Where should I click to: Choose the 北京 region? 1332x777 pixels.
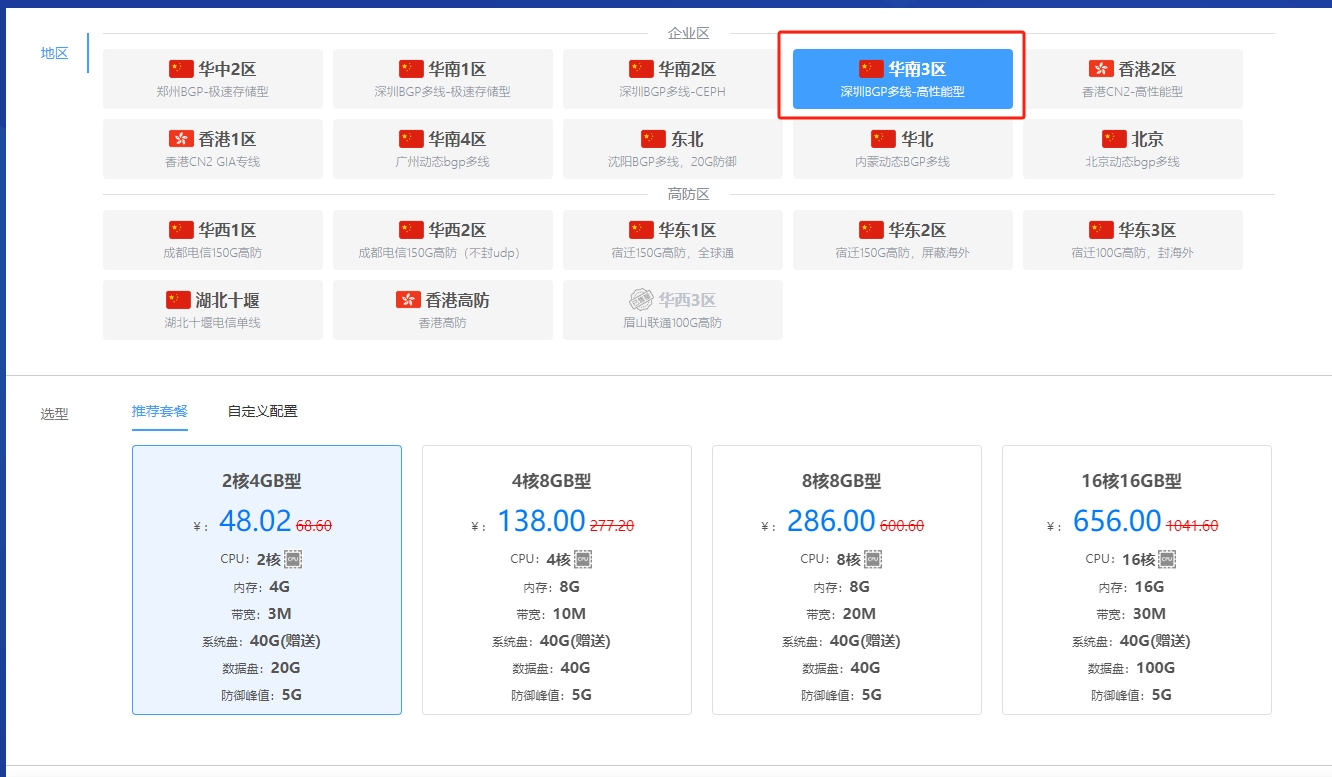pos(1133,149)
